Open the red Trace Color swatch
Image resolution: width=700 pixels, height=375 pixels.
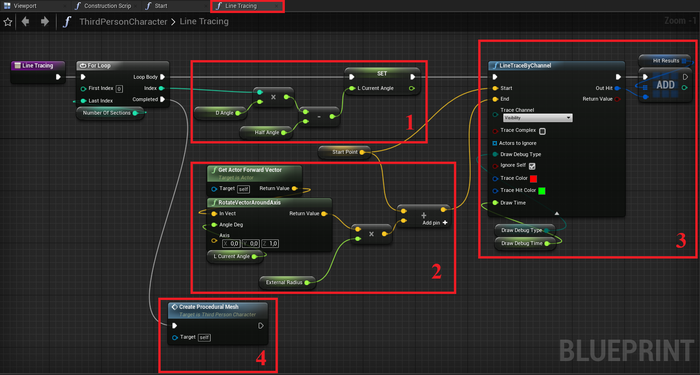pyautogui.click(x=533, y=179)
